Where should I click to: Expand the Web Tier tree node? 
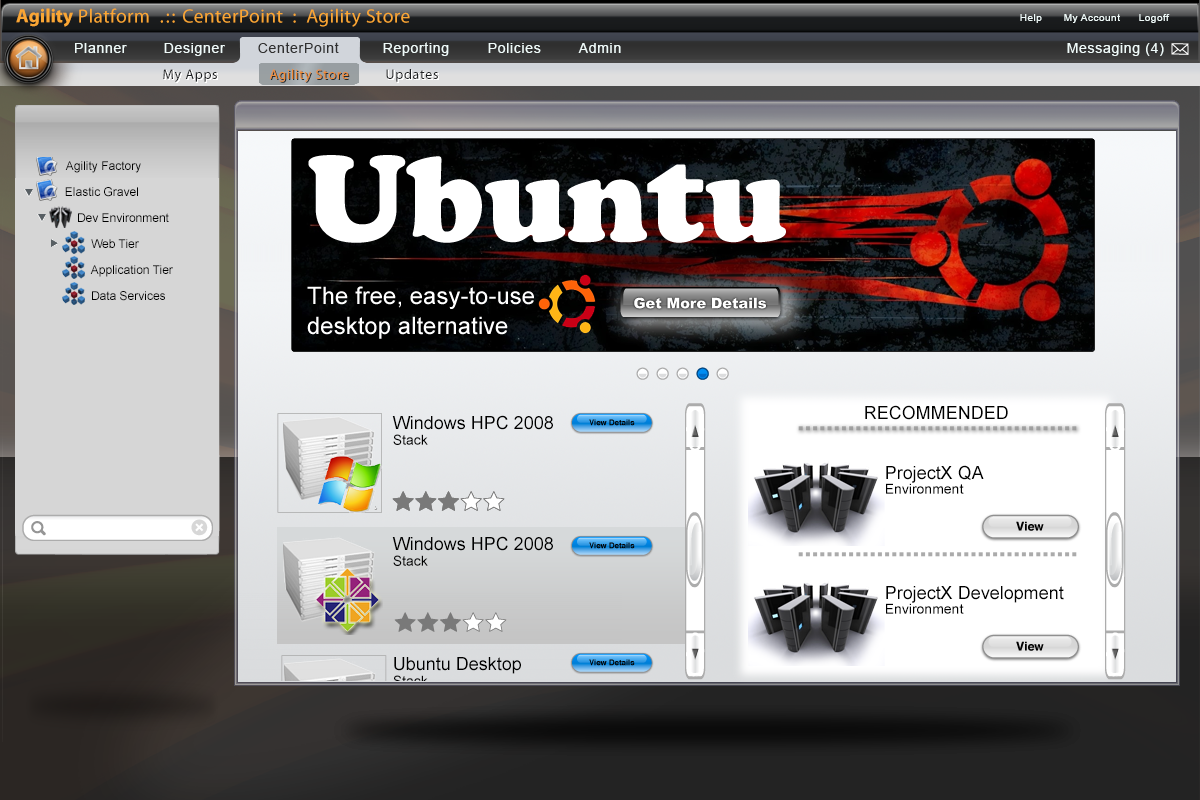55,243
